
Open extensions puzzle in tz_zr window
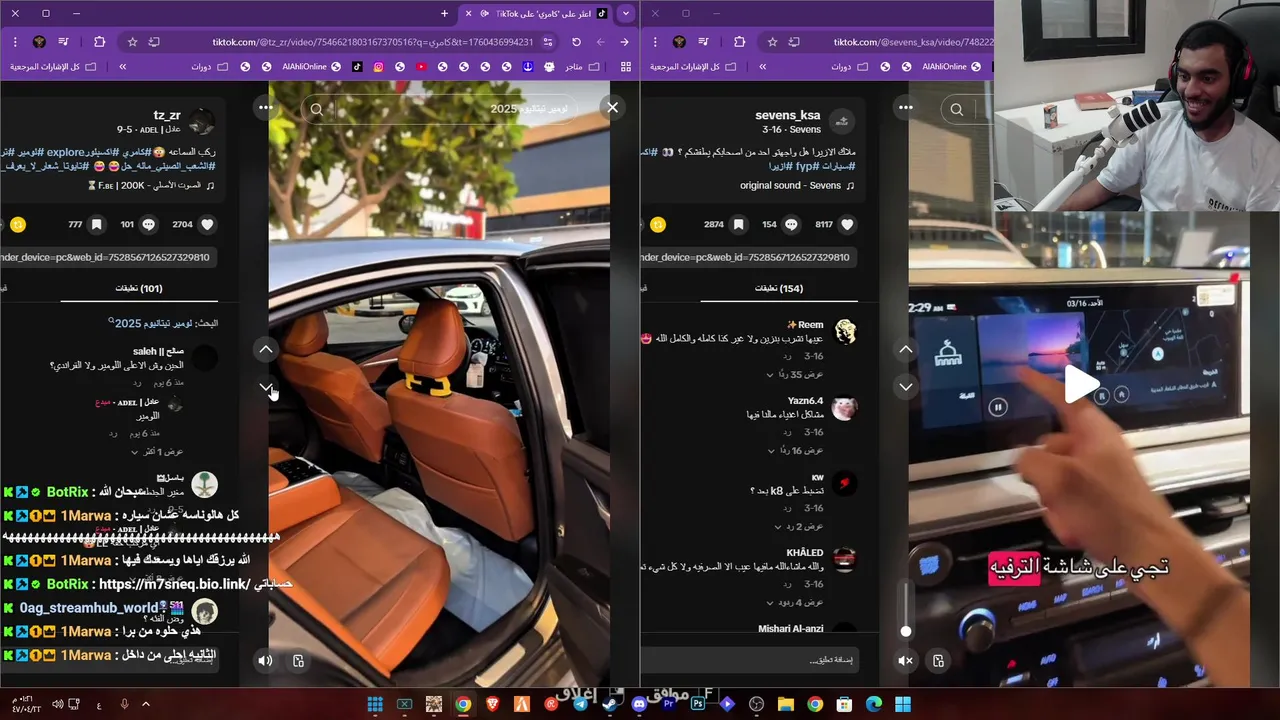[99, 42]
